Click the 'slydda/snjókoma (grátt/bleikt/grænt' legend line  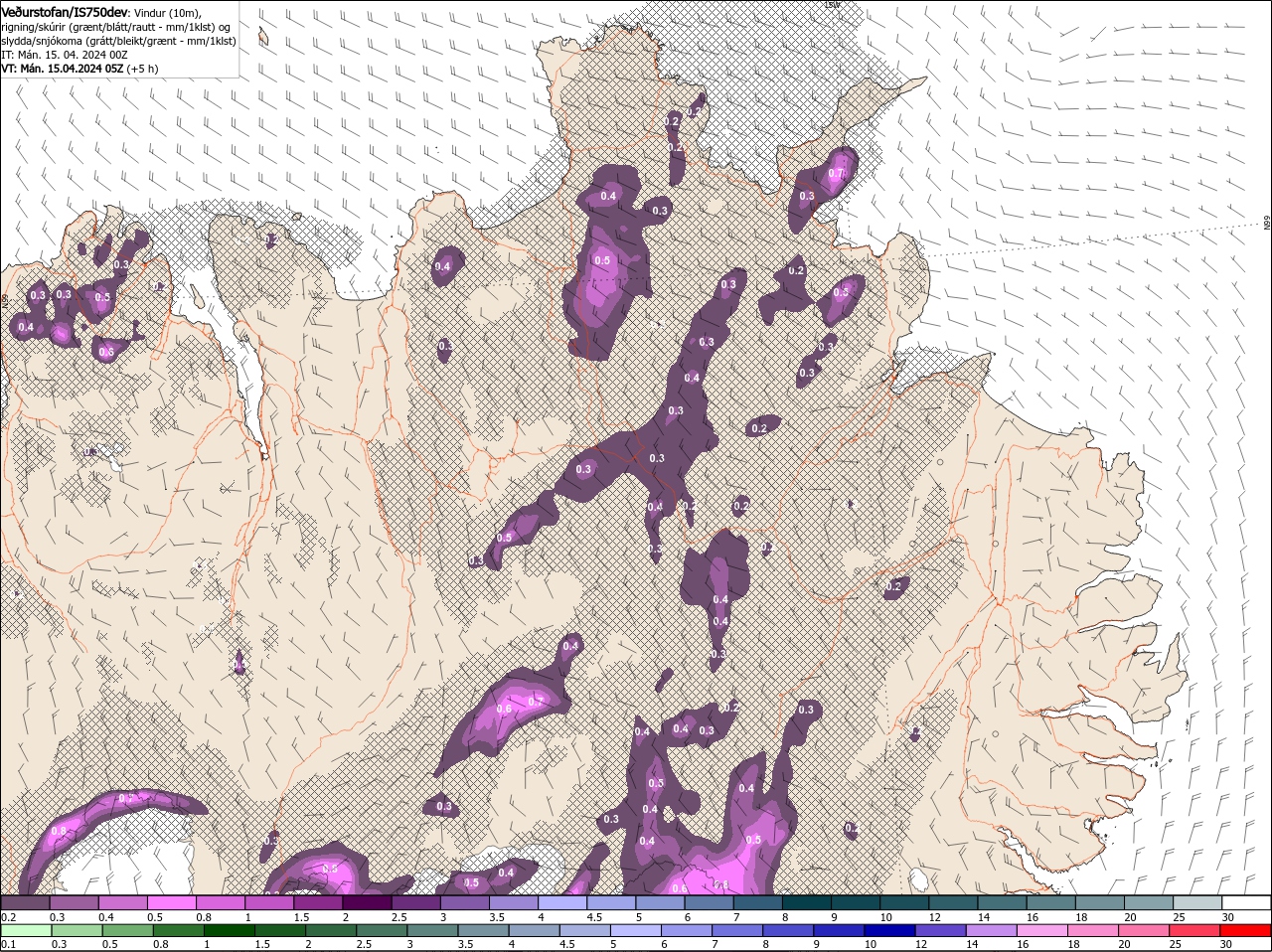pyautogui.click(x=118, y=41)
